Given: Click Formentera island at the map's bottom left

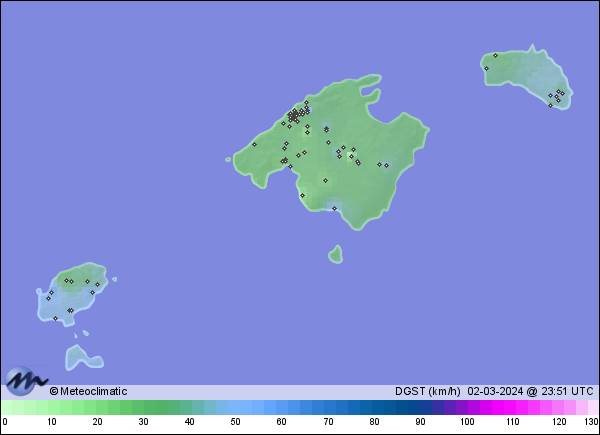Looking at the screenshot, I should tap(82, 358).
